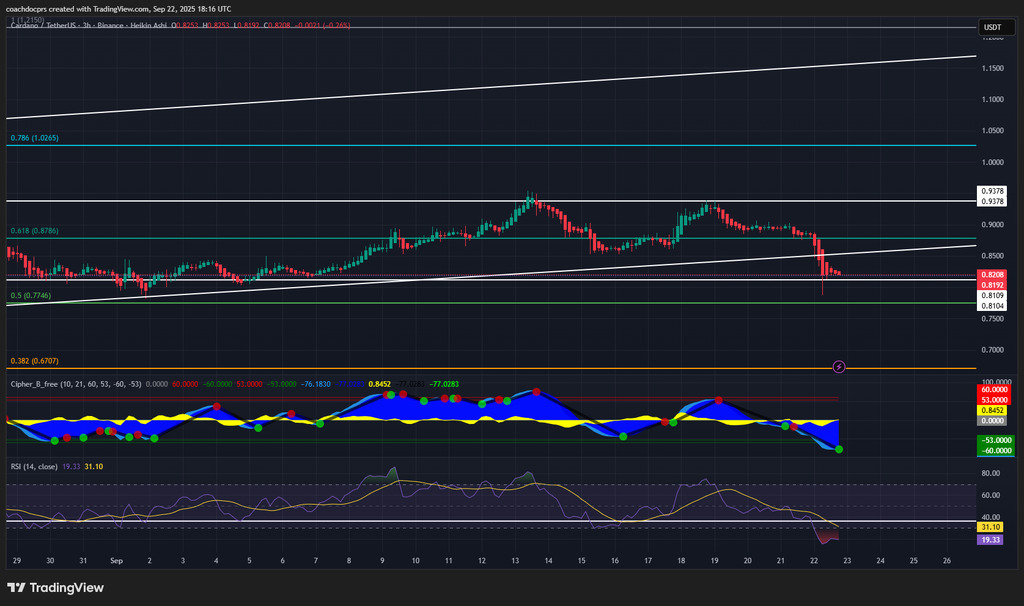This screenshot has height=606, width=1024.
Task: Select the 0.382 (0.6707) Fibonacci label
Action: coord(34,361)
